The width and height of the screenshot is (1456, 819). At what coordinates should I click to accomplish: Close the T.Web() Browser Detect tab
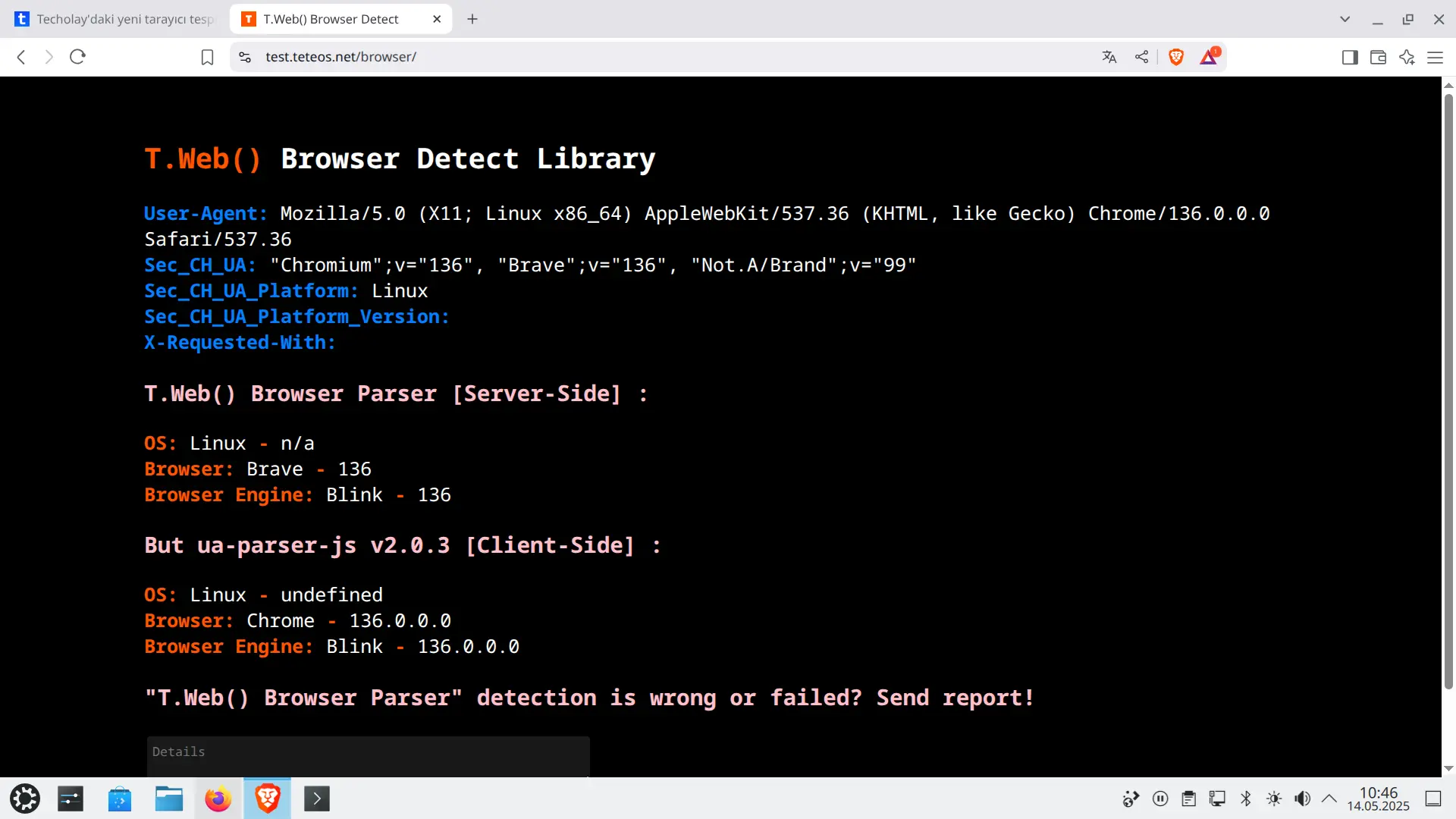coord(437,19)
